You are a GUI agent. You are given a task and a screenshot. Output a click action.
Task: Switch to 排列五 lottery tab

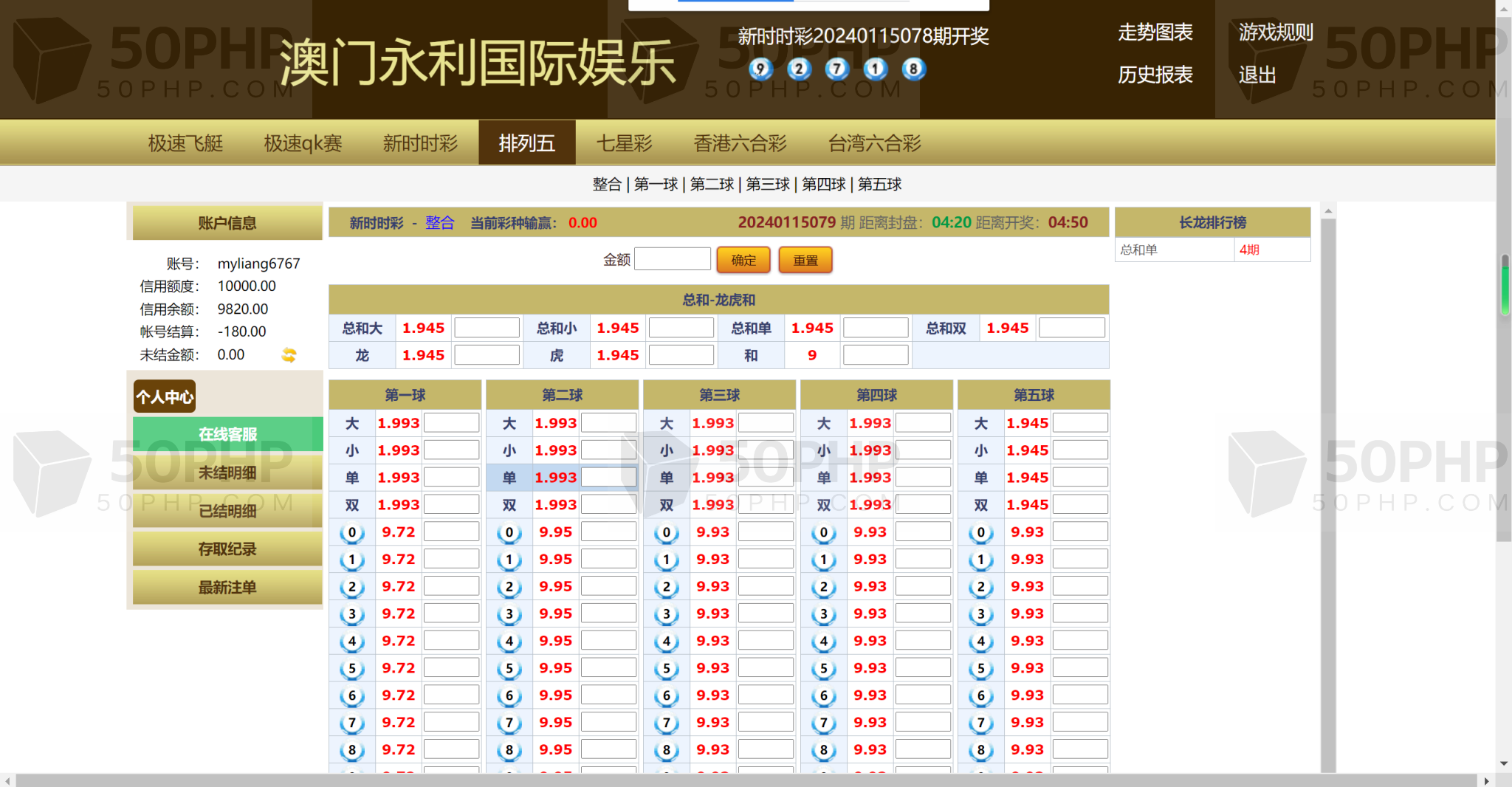[526, 143]
